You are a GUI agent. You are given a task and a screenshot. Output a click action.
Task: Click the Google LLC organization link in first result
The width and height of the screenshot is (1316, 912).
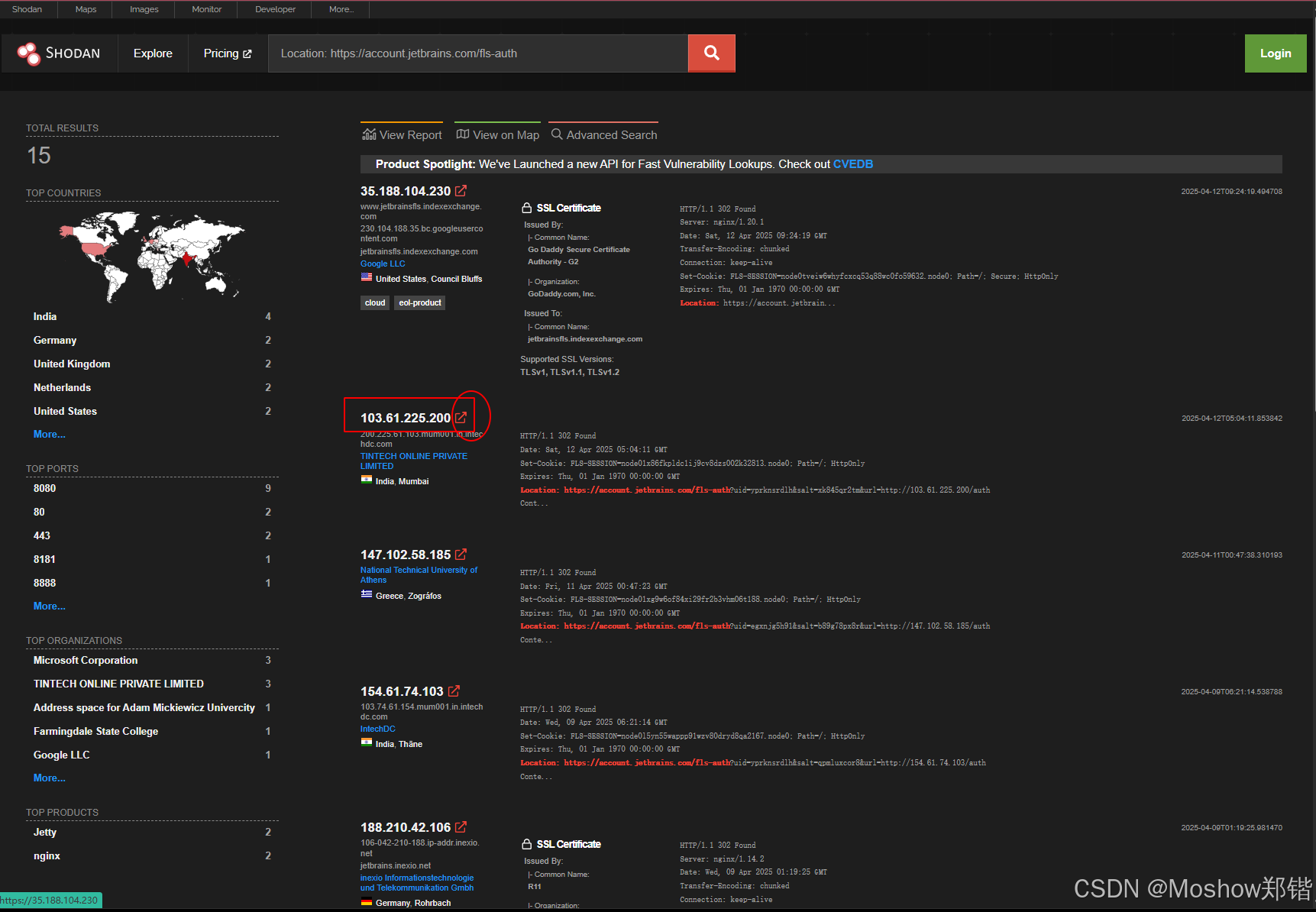click(383, 264)
